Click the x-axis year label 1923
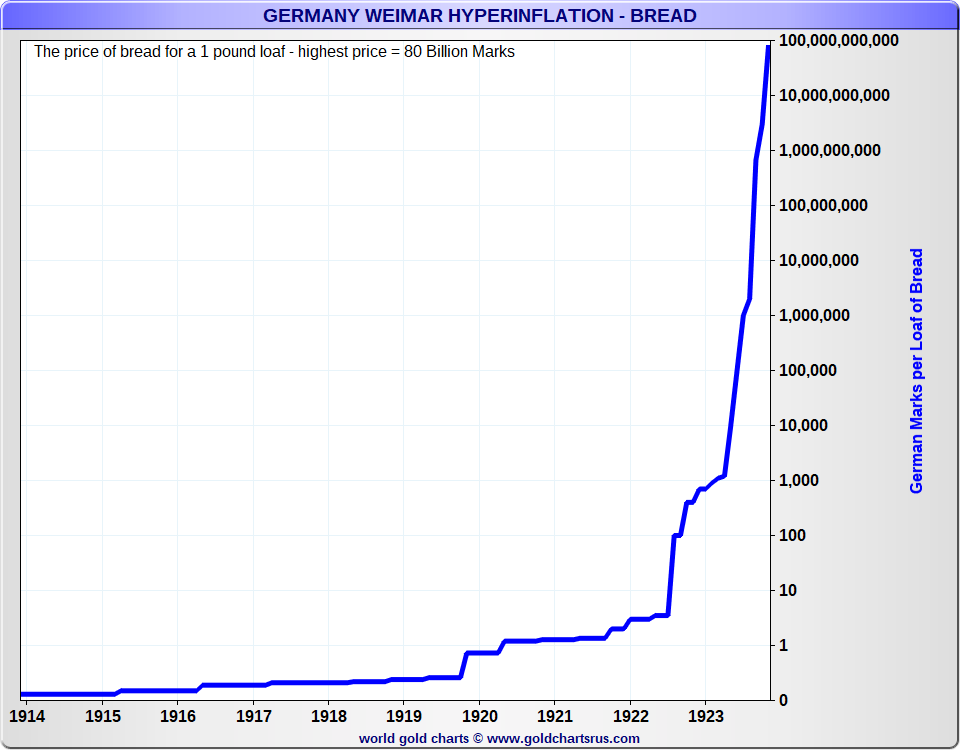 706,716
